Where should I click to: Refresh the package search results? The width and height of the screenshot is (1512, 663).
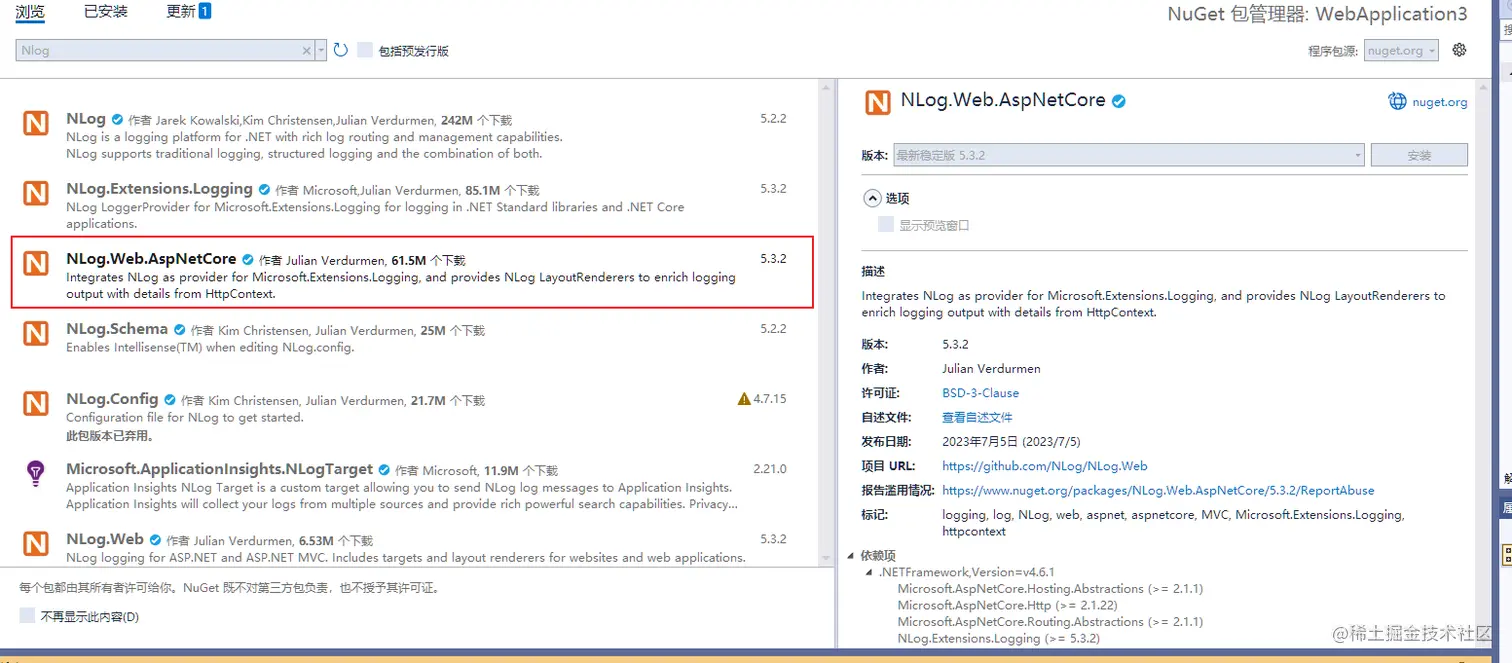341,50
